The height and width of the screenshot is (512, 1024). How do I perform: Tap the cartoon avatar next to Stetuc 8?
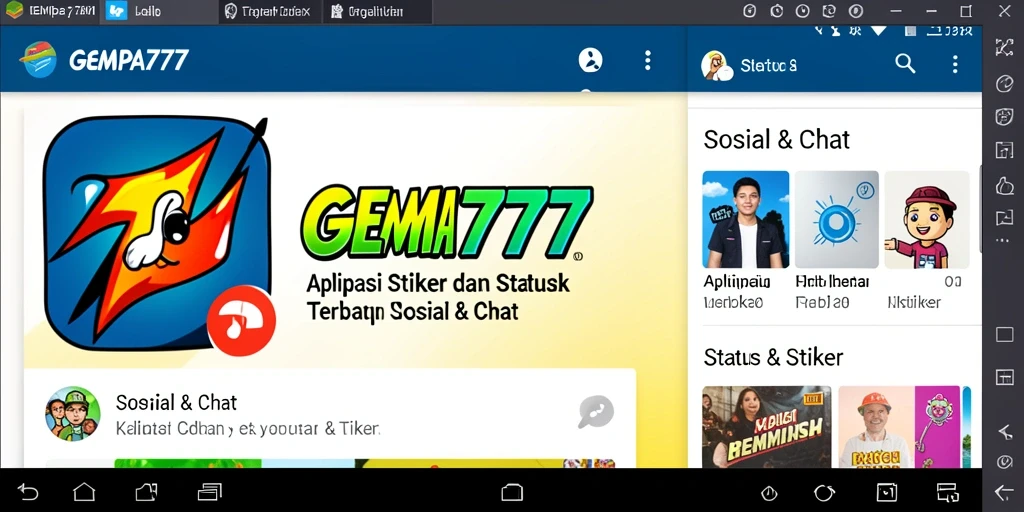pos(716,65)
